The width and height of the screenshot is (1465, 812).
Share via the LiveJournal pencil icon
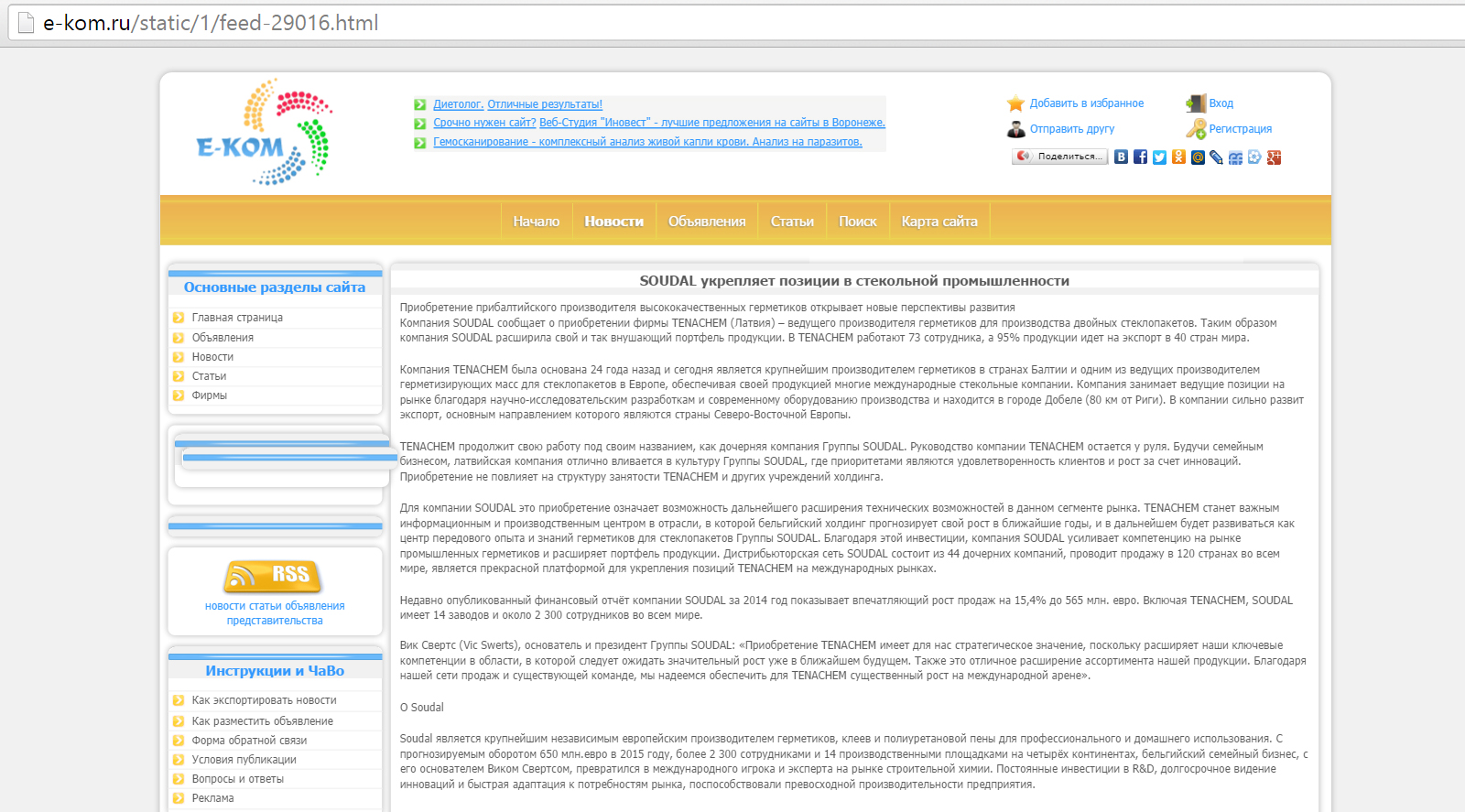[x=1216, y=157]
